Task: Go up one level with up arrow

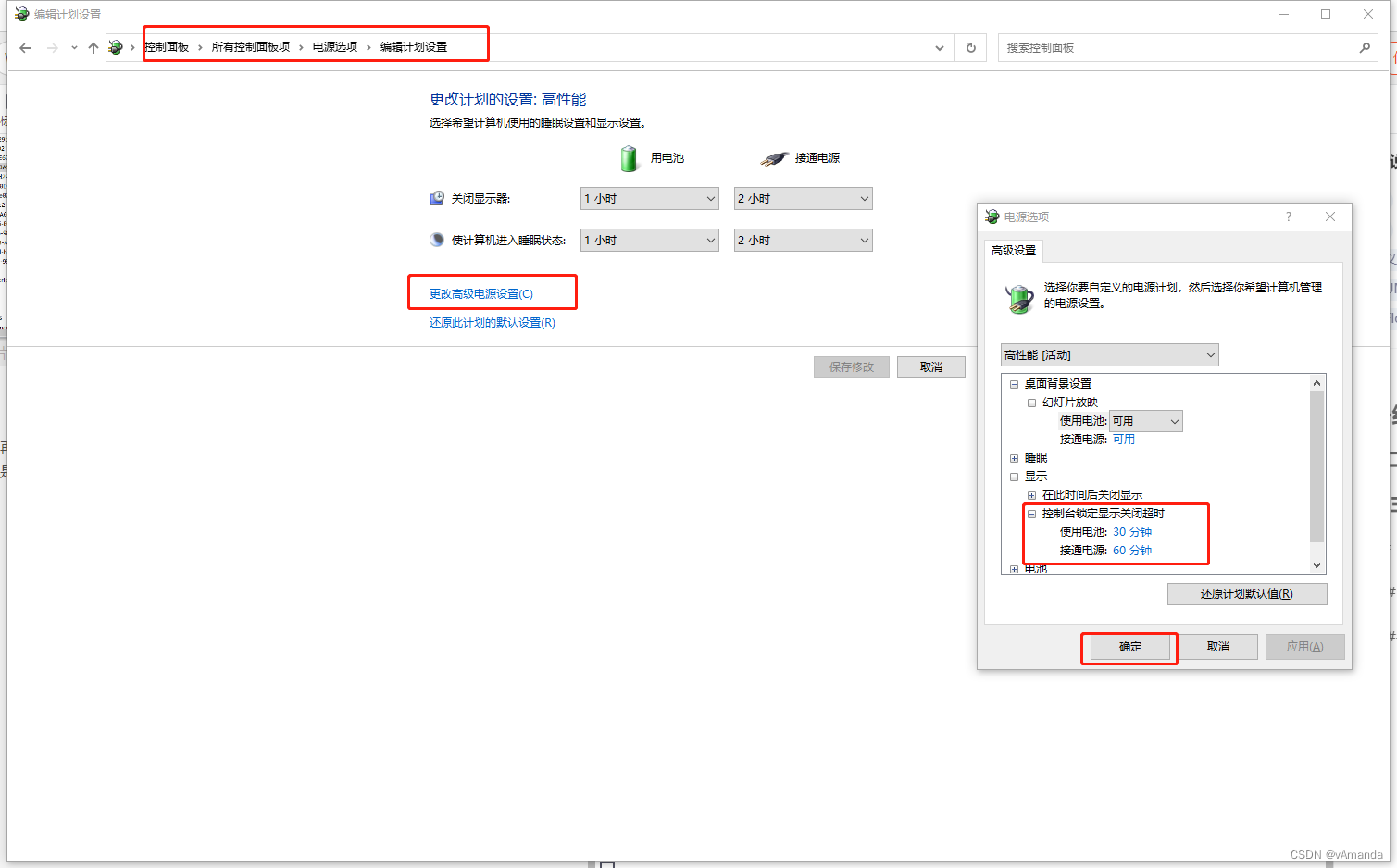Action: pos(94,48)
